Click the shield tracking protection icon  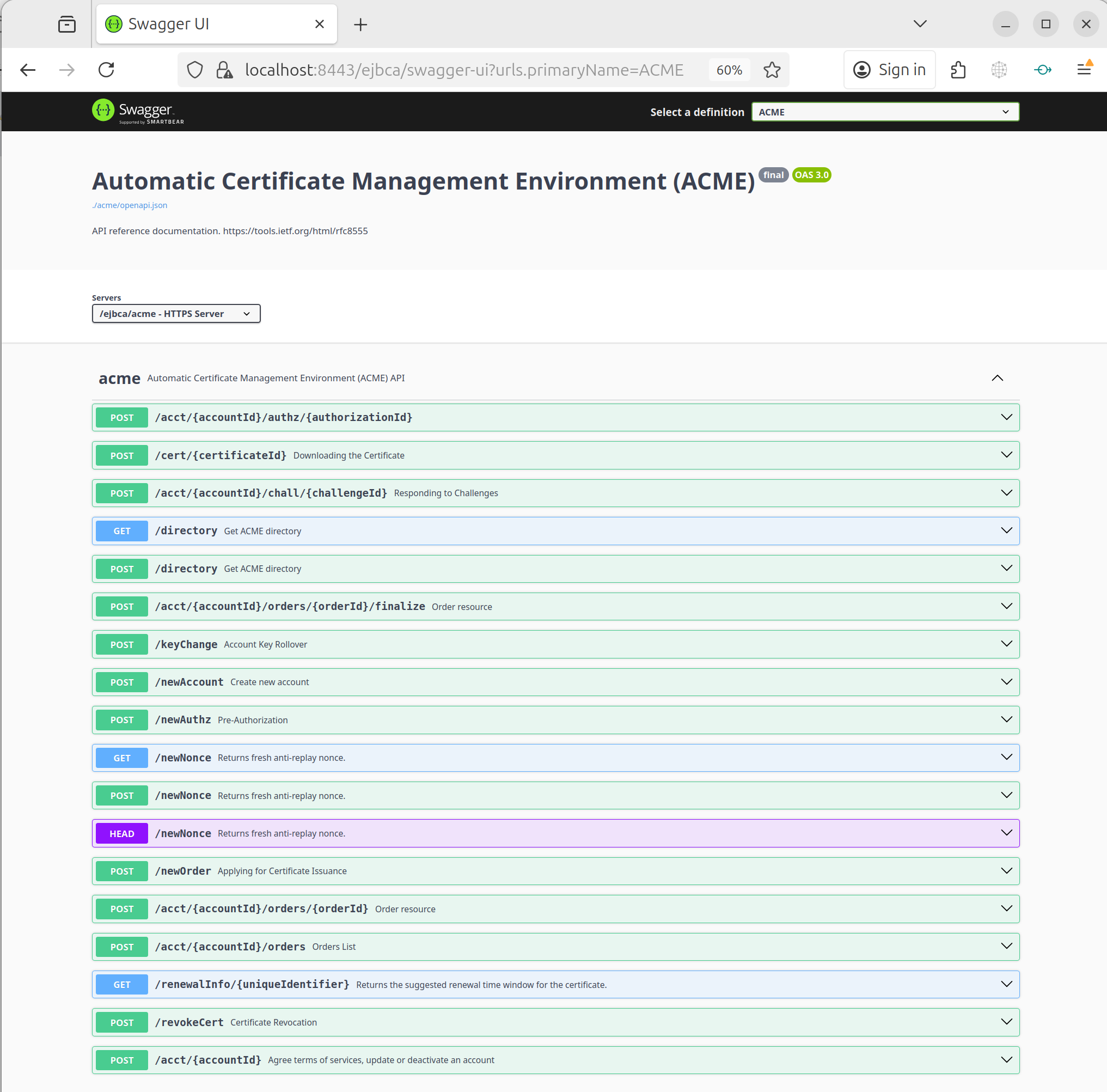pyautogui.click(x=195, y=70)
